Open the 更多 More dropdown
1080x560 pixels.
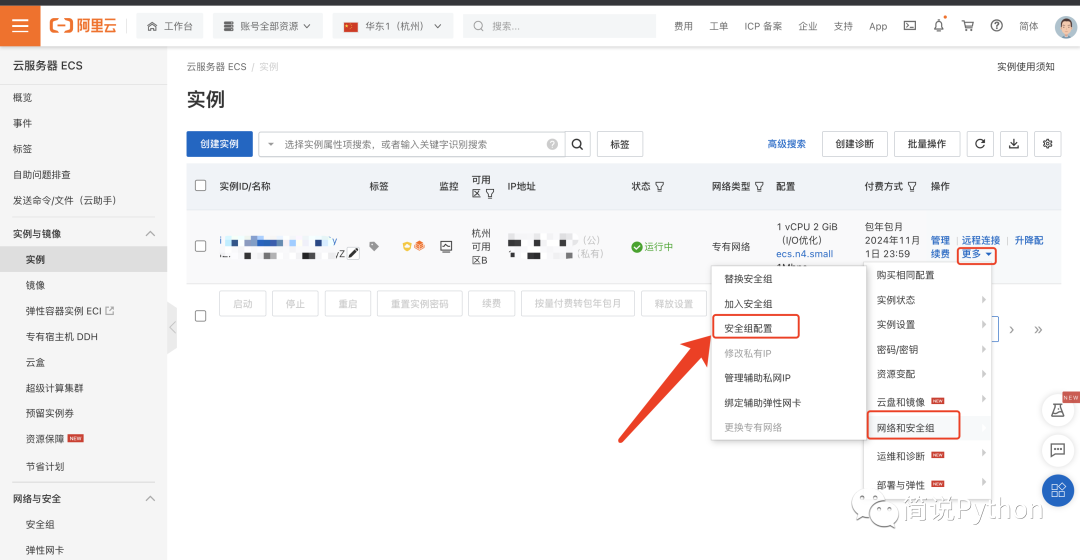(976, 254)
